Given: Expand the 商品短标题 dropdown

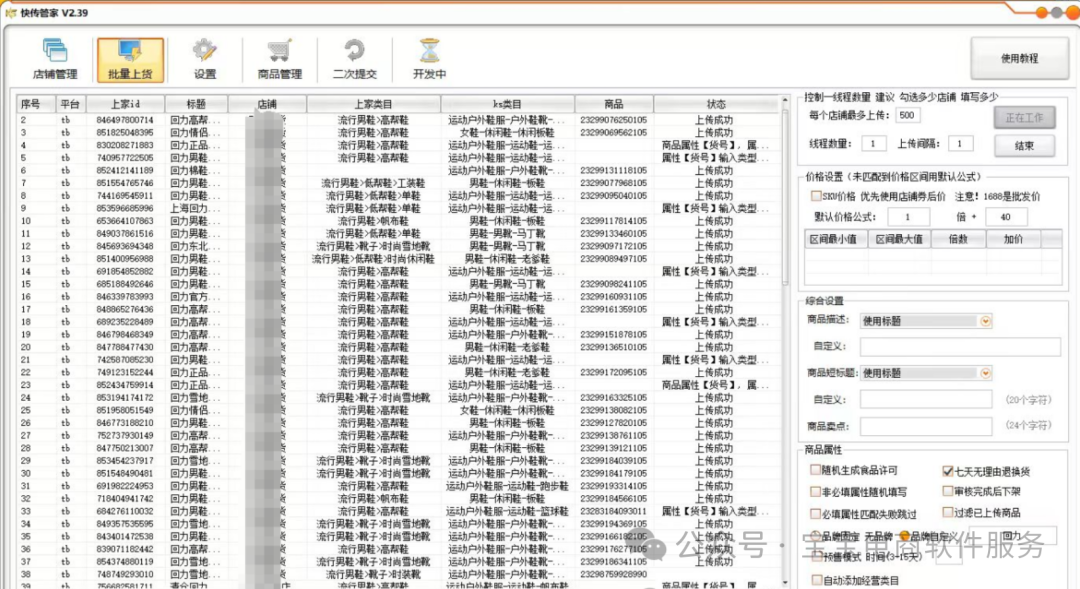Looking at the screenshot, I should pyautogui.click(x=985, y=373).
